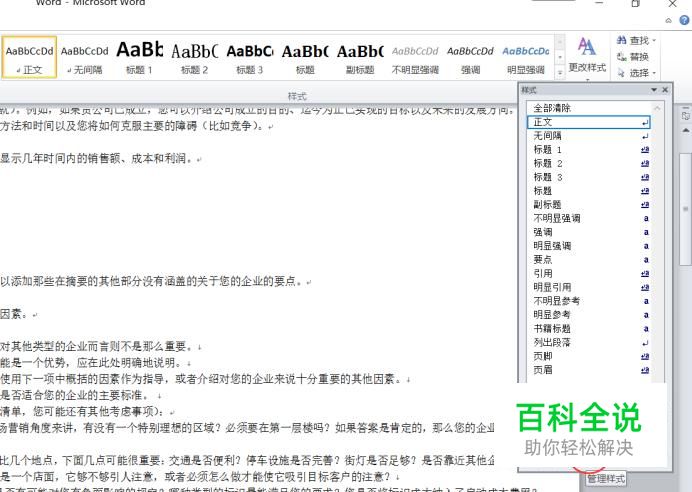Apply the 不明显强调 gallery style

point(415,58)
